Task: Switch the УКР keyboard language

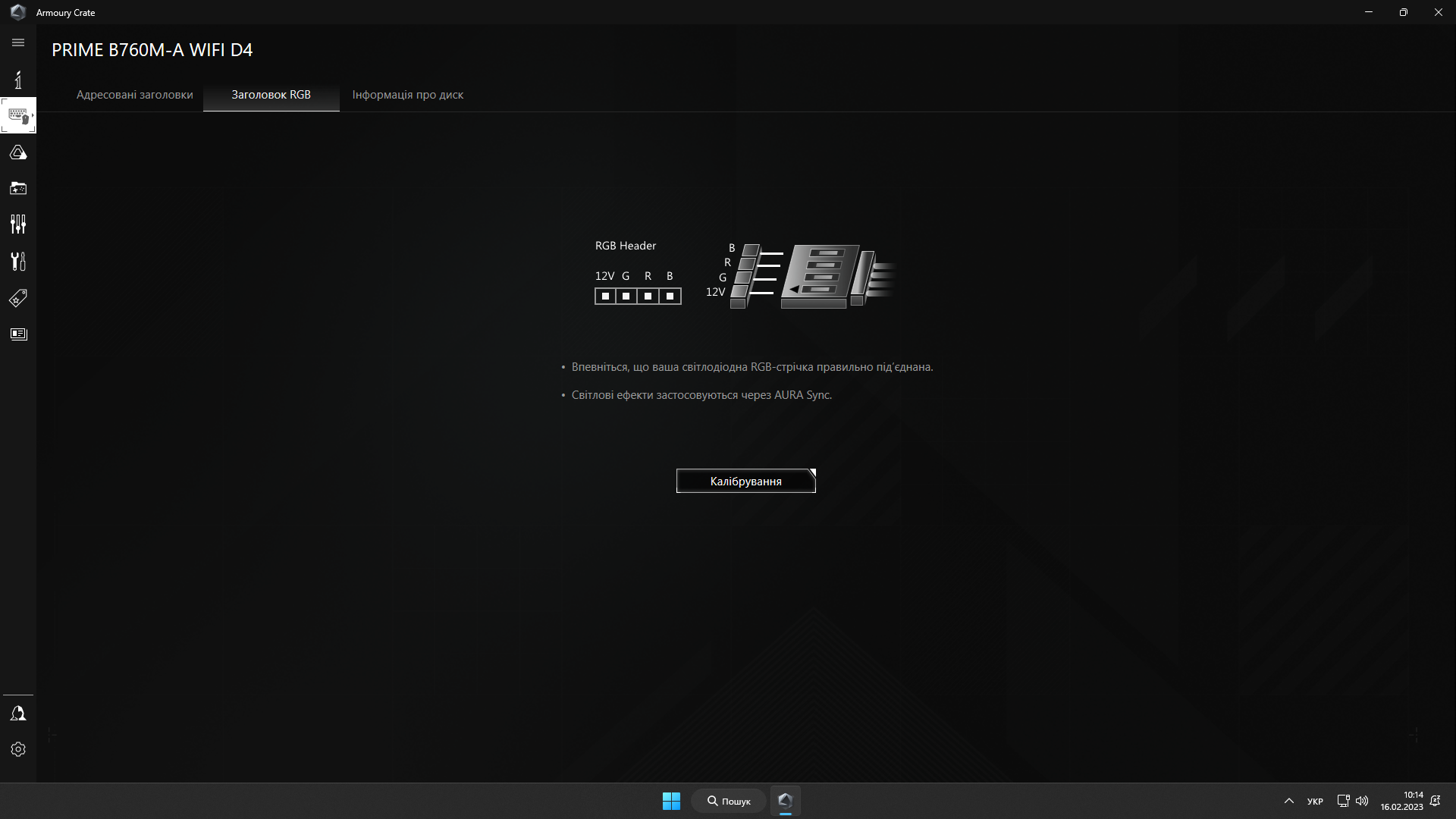Action: coord(1315,802)
